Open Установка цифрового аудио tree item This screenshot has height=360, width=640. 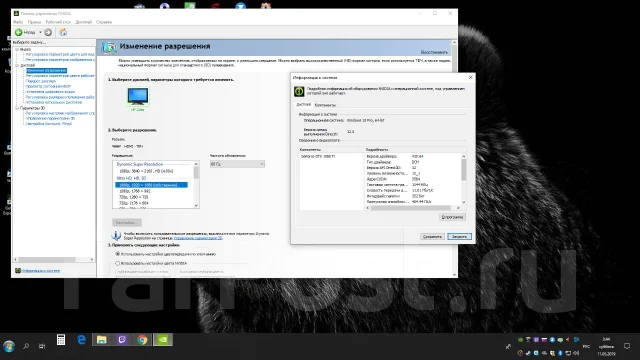pos(50,92)
